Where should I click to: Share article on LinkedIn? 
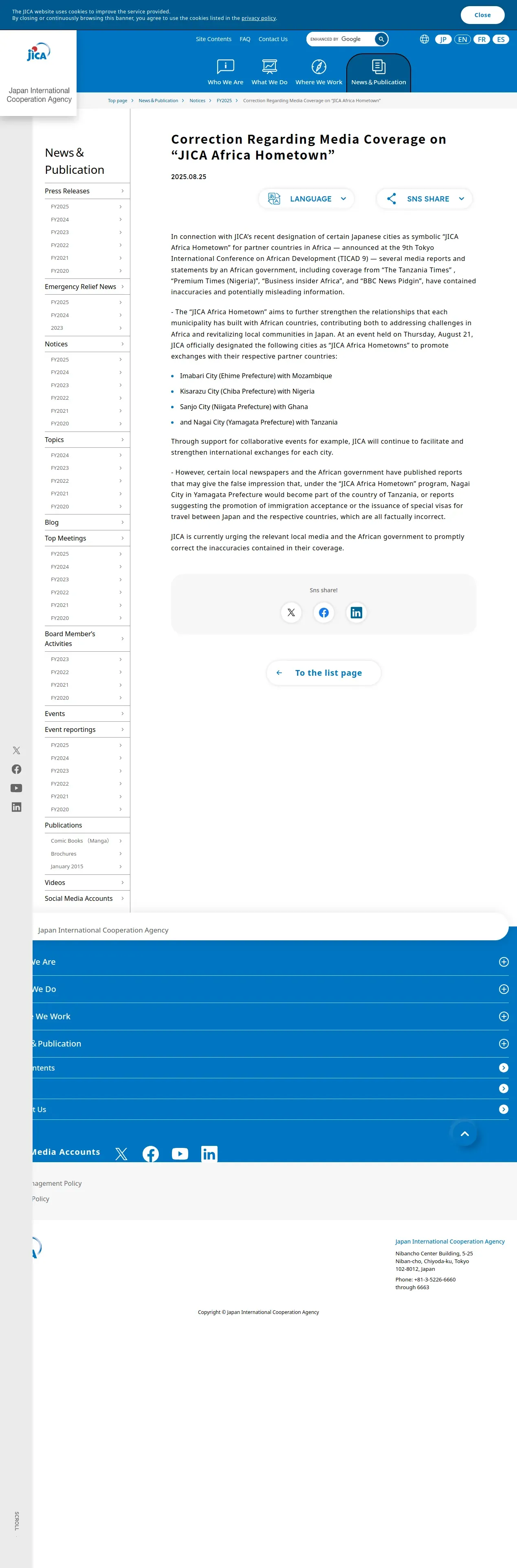pos(356,612)
